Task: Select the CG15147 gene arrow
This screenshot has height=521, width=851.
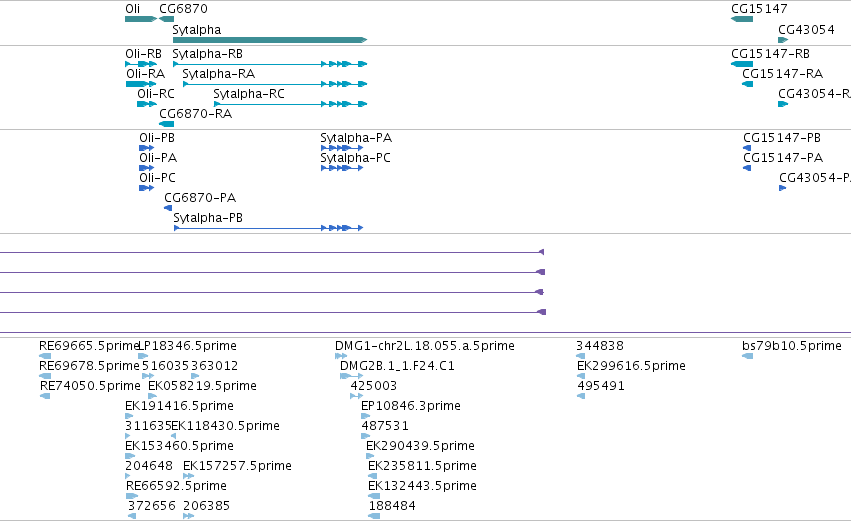Action: [742, 19]
